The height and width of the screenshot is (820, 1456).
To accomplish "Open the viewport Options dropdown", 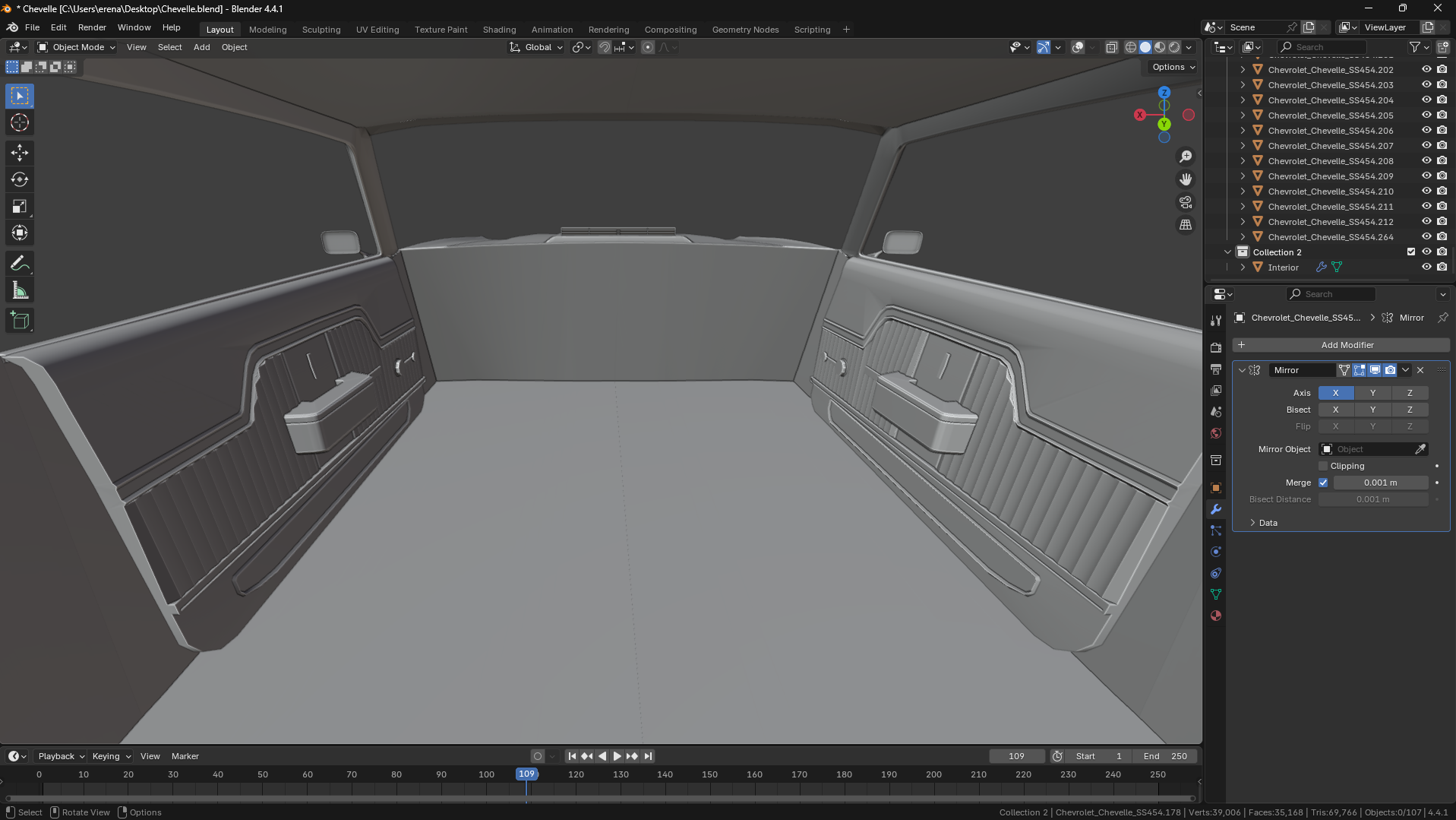I will click(x=1173, y=67).
